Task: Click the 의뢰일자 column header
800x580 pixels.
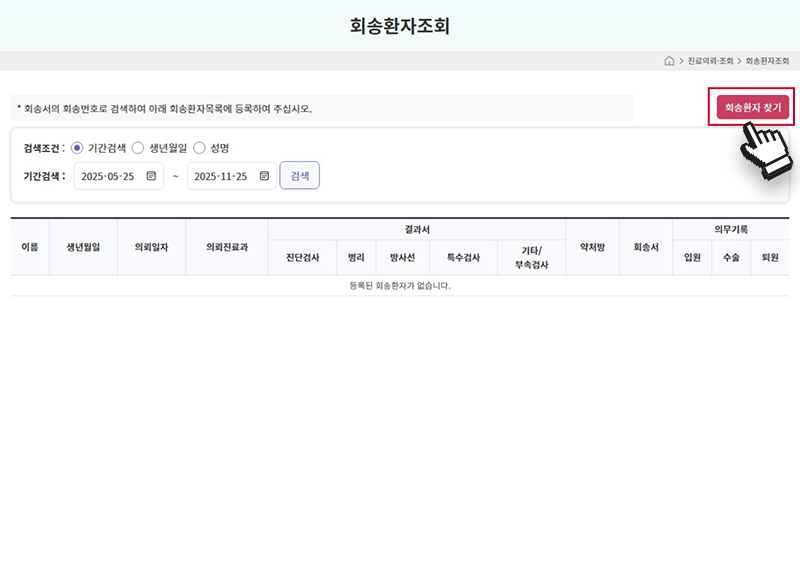Action: click(x=151, y=246)
